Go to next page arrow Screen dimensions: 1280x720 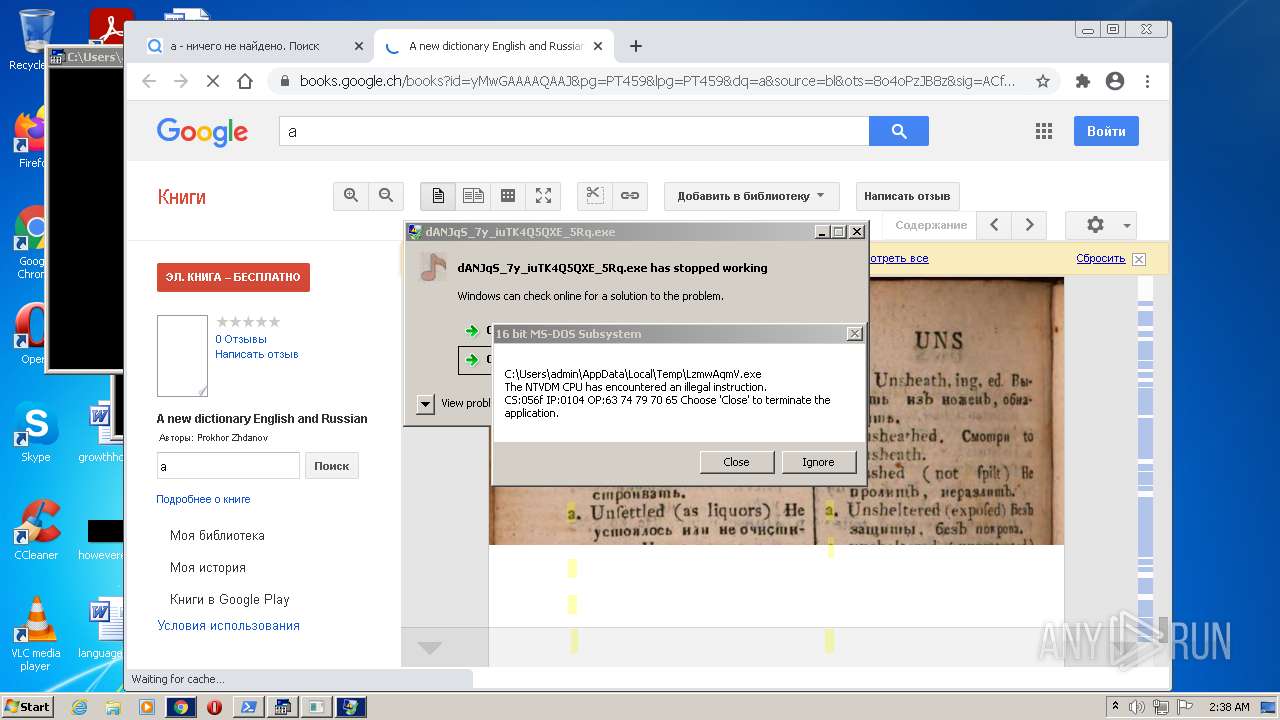click(x=1029, y=225)
